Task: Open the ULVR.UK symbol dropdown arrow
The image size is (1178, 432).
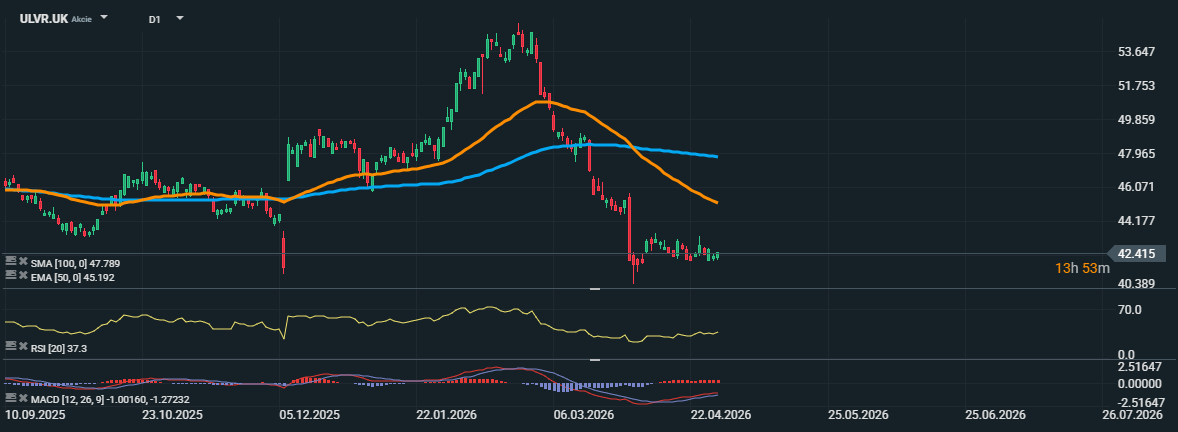Action: click(x=106, y=19)
